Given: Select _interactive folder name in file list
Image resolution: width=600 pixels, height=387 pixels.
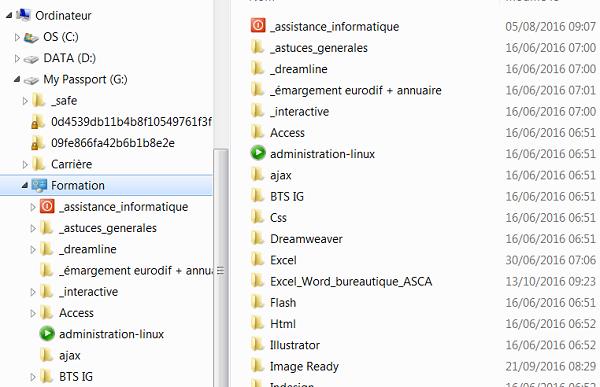Looking at the screenshot, I should tap(300, 112).
